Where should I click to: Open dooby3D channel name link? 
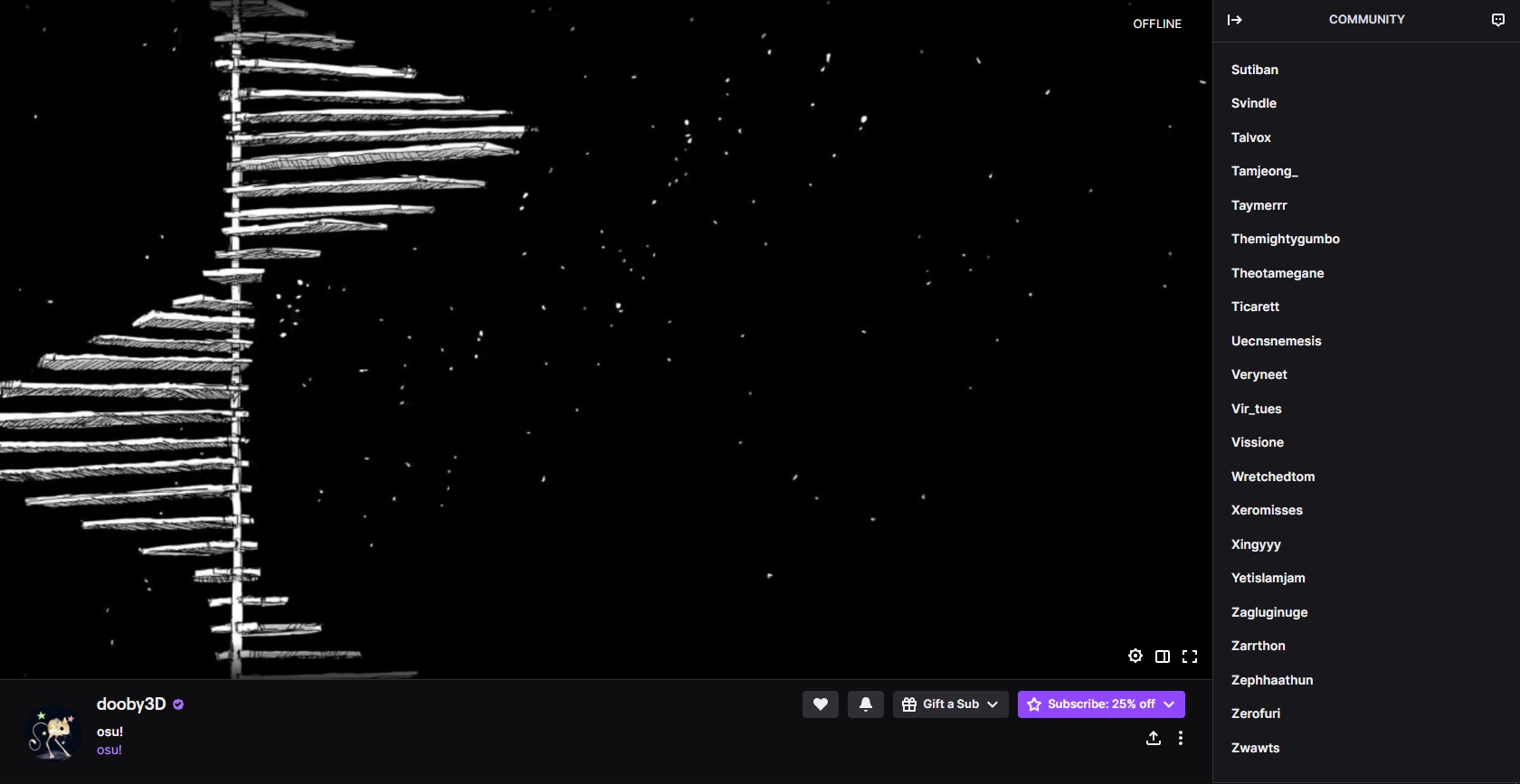131,704
